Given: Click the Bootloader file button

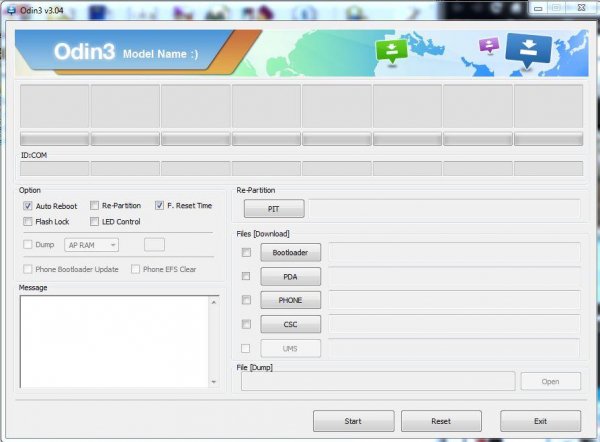Looking at the screenshot, I should (290, 253).
